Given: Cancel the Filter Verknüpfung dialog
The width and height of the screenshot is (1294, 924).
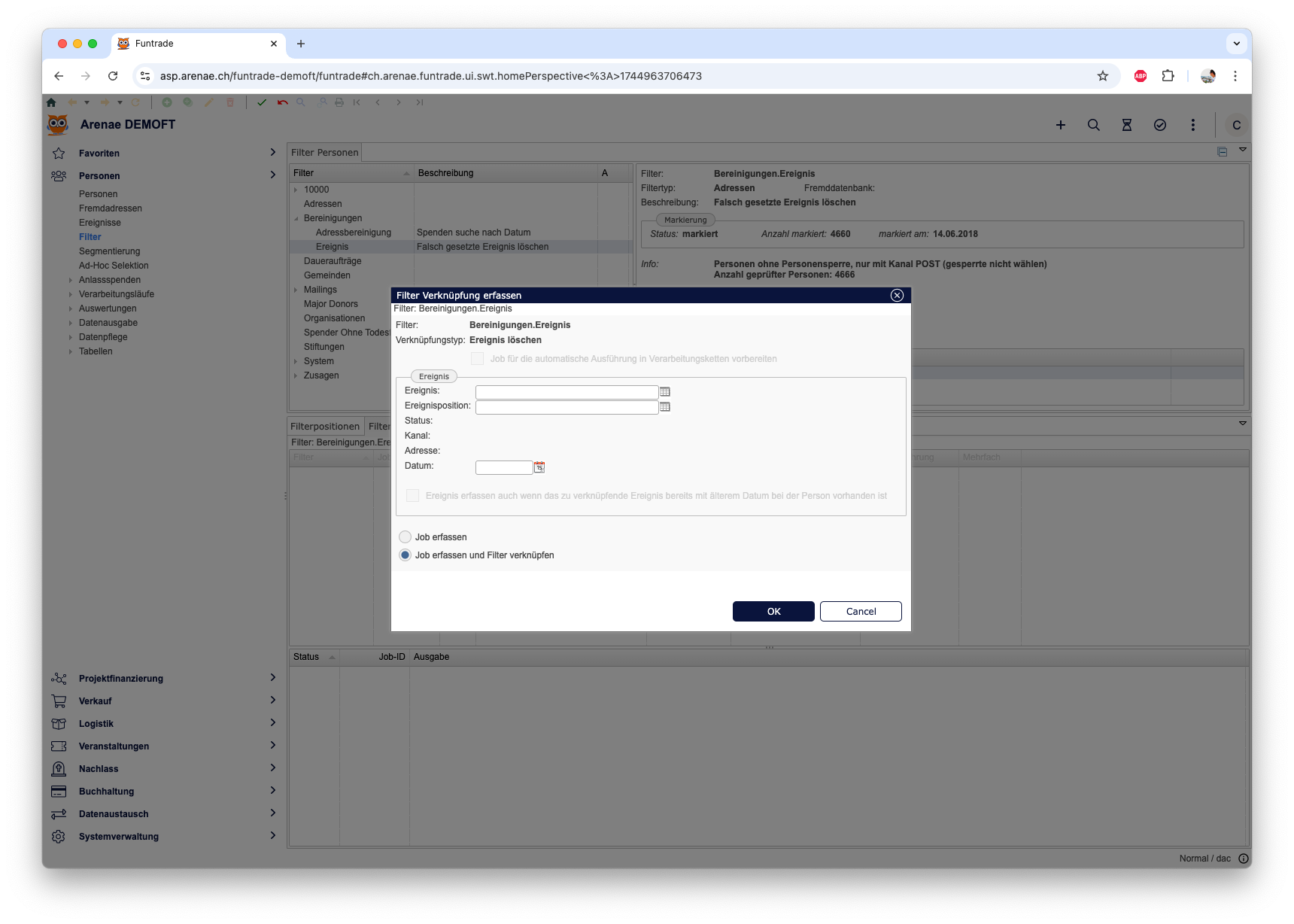Looking at the screenshot, I should click(x=860, y=612).
